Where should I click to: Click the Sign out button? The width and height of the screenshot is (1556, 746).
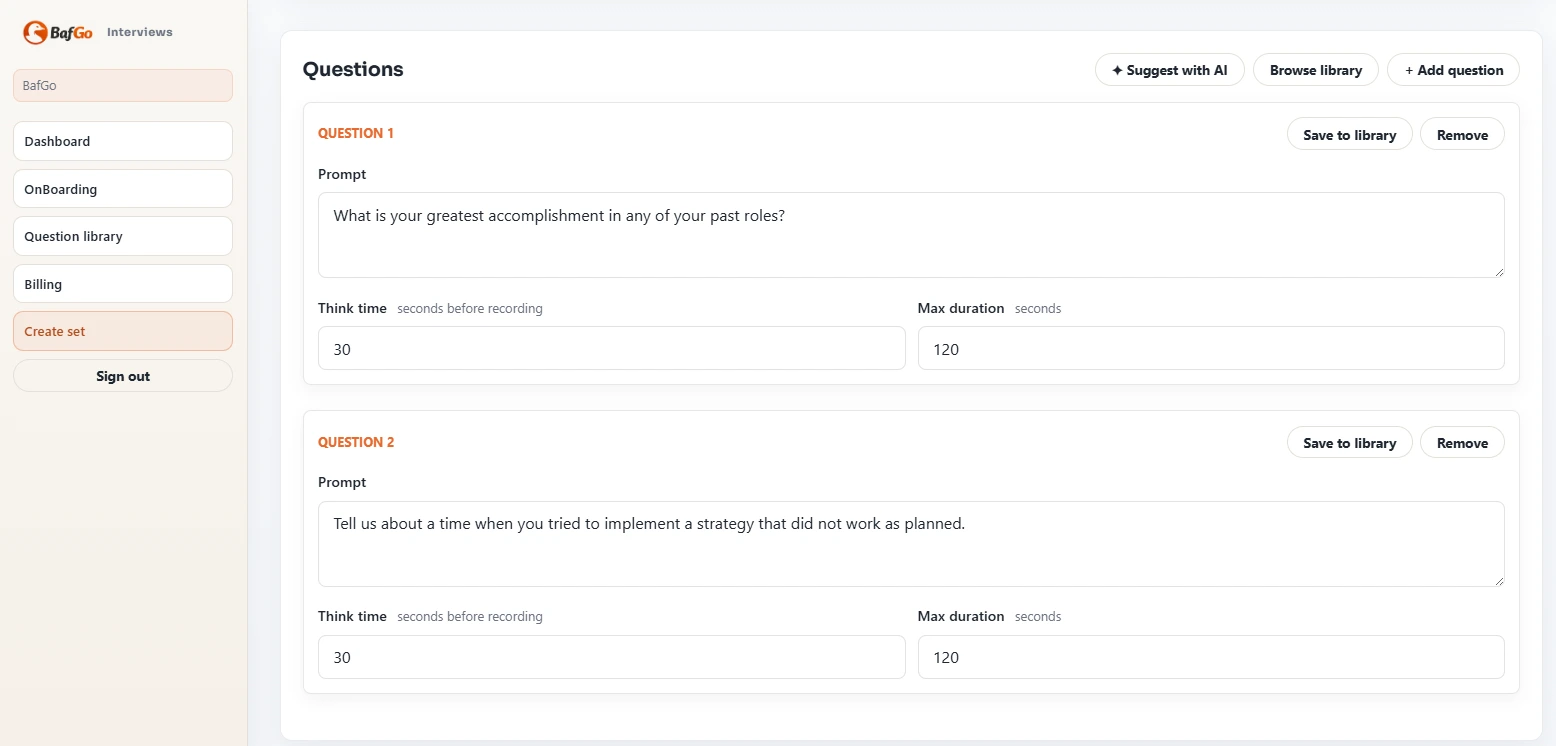pyautogui.click(x=123, y=376)
